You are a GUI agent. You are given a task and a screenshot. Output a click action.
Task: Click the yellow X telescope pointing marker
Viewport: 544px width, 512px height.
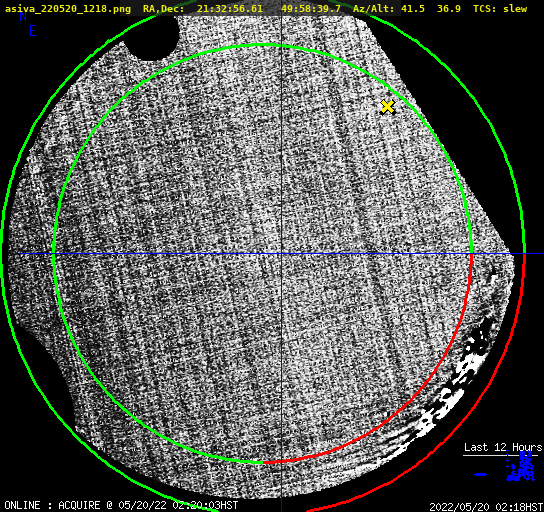[x=388, y=107]
